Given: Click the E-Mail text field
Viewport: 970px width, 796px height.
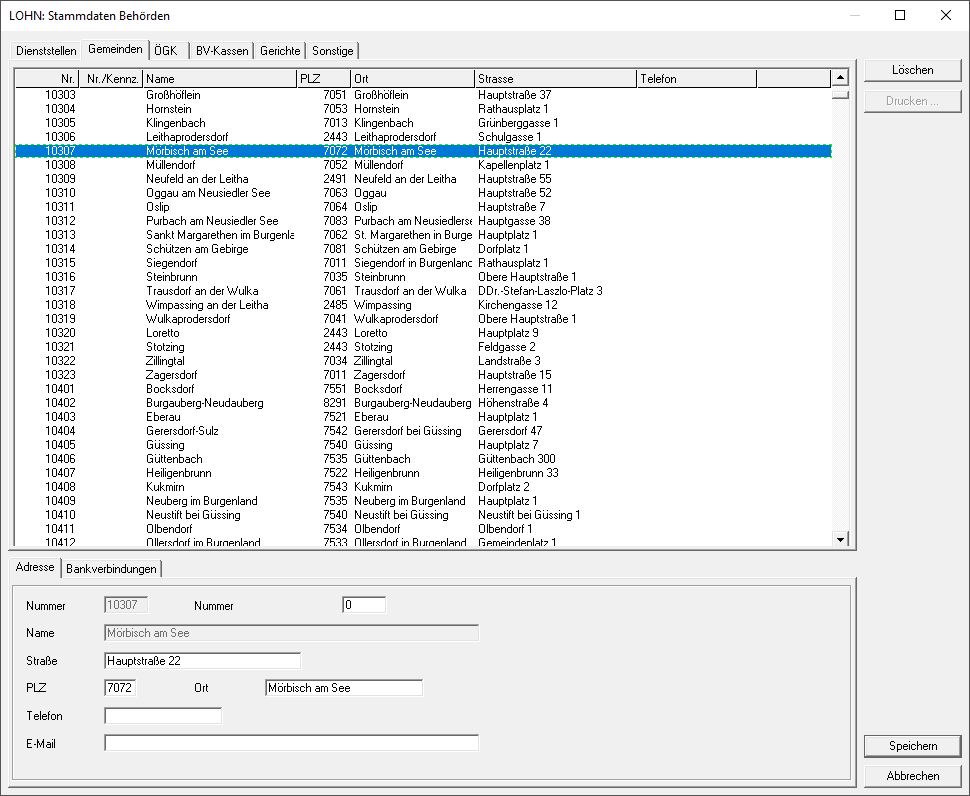Looking at the screenshot, I should point(291,743).
